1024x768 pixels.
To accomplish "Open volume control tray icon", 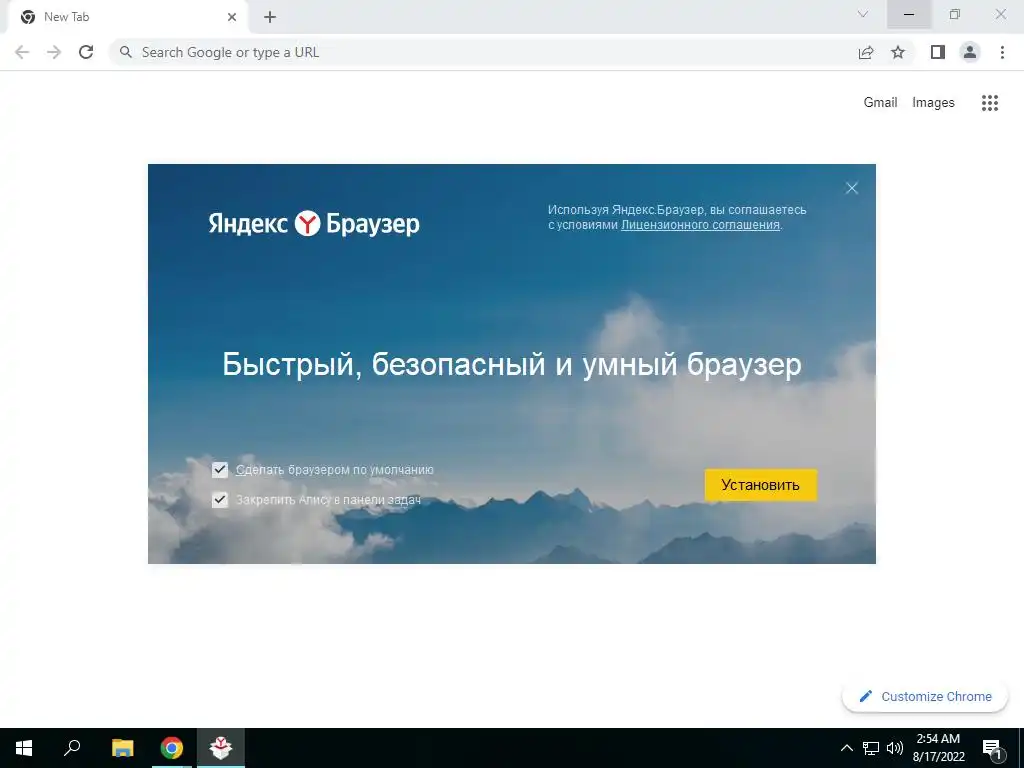I will click(x=895, y=748).
